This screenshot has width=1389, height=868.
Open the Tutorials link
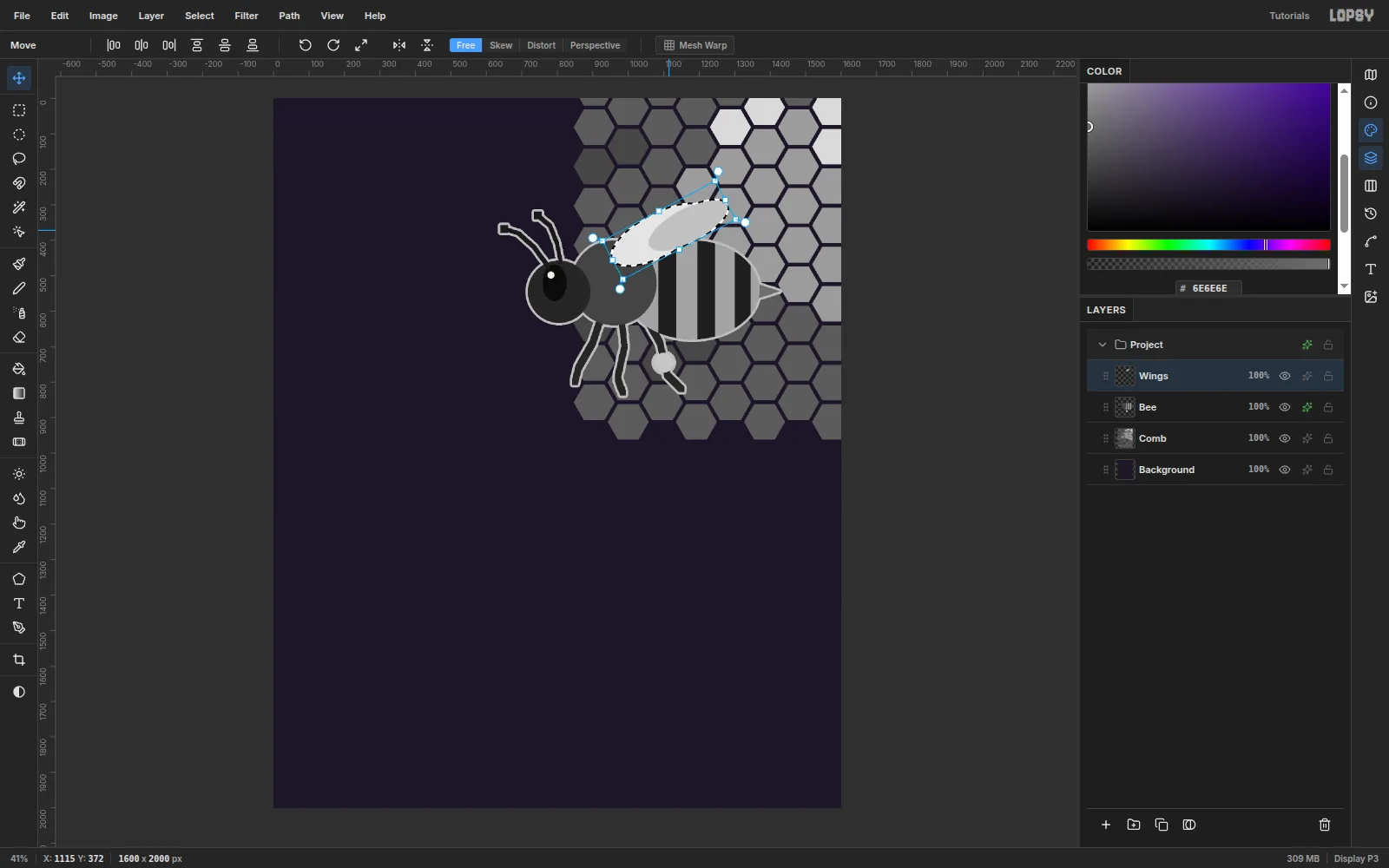click(1289, 16)
